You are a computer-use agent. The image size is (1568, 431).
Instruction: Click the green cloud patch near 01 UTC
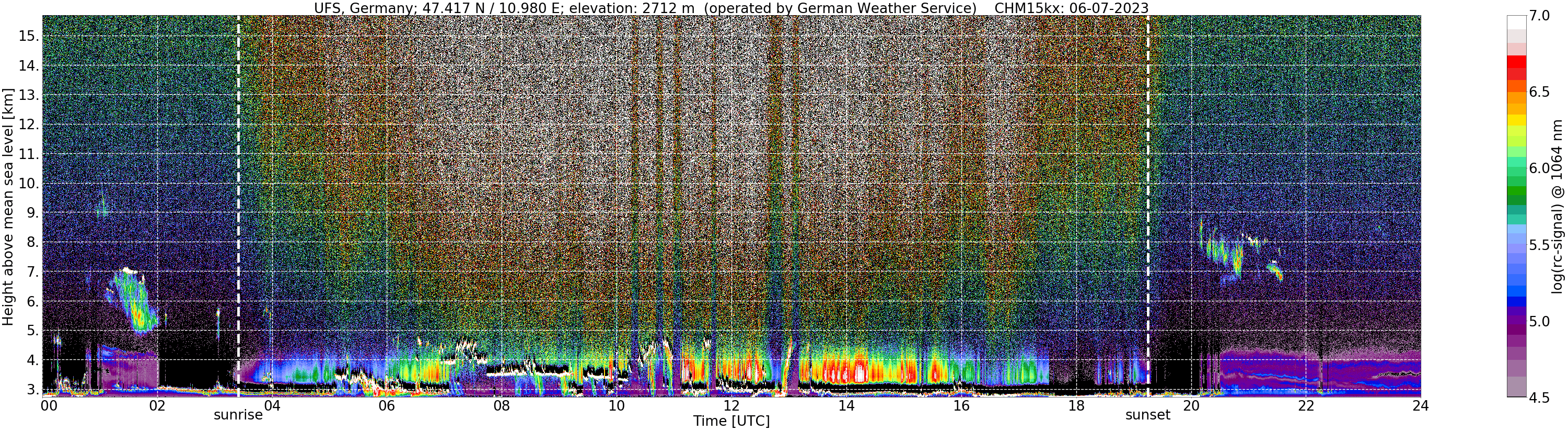coord(132,302)
